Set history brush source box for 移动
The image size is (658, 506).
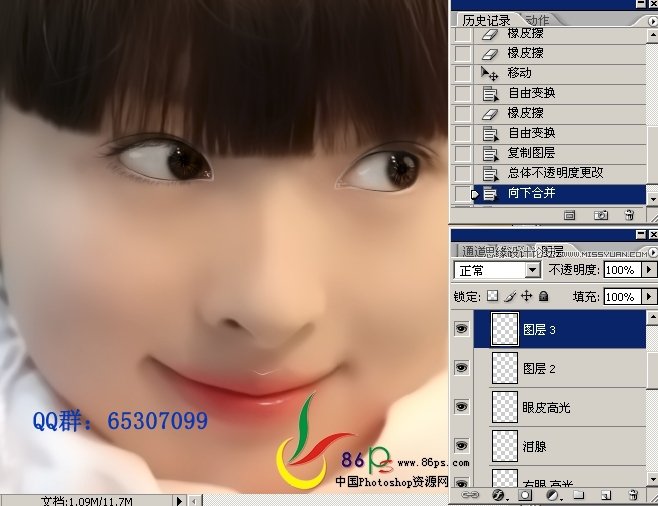(462, 73)
